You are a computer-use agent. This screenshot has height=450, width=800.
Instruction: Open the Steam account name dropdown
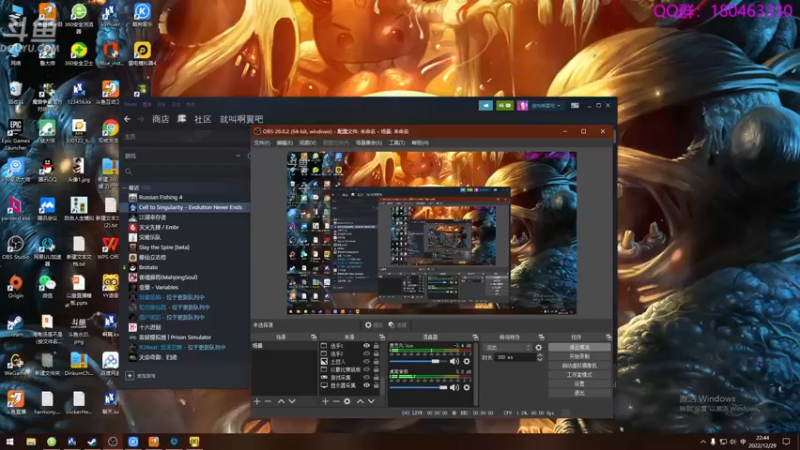(x=545, y=106)
